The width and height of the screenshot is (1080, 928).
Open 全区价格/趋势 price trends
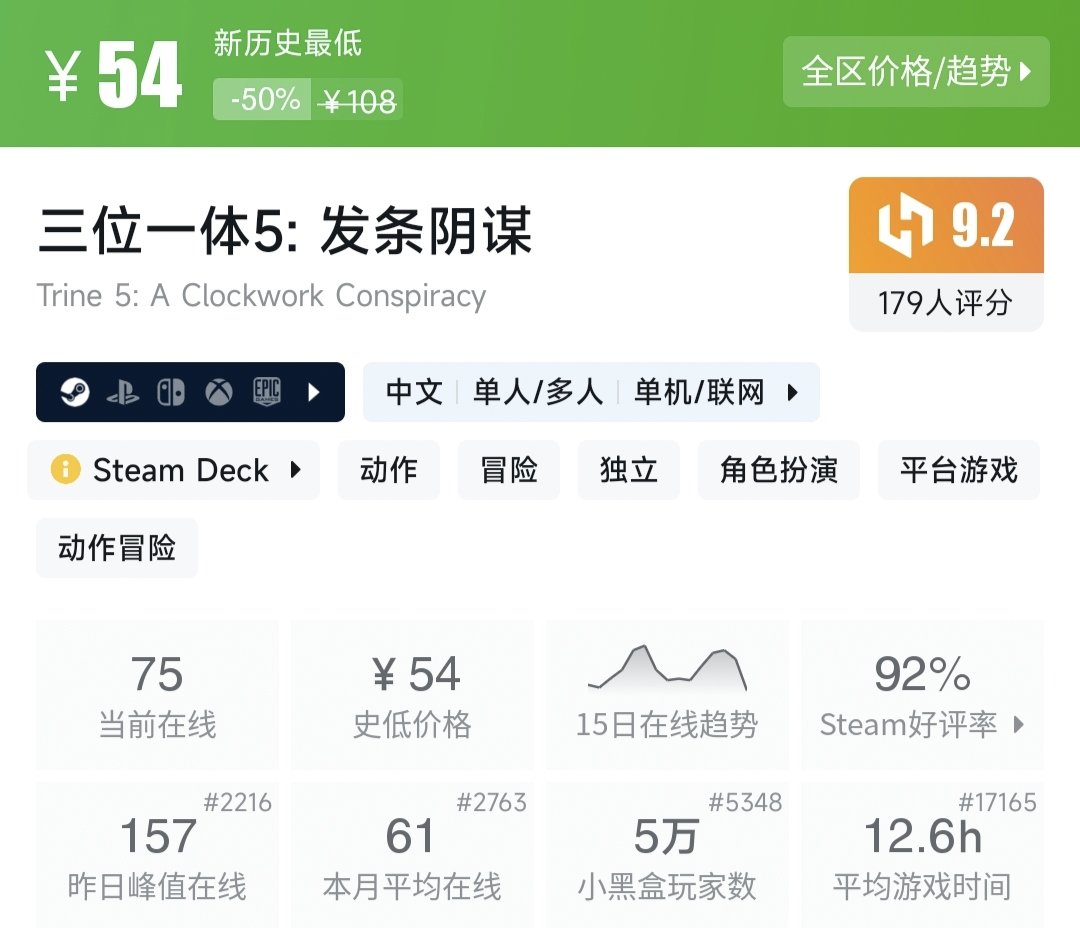pos(916,72)
